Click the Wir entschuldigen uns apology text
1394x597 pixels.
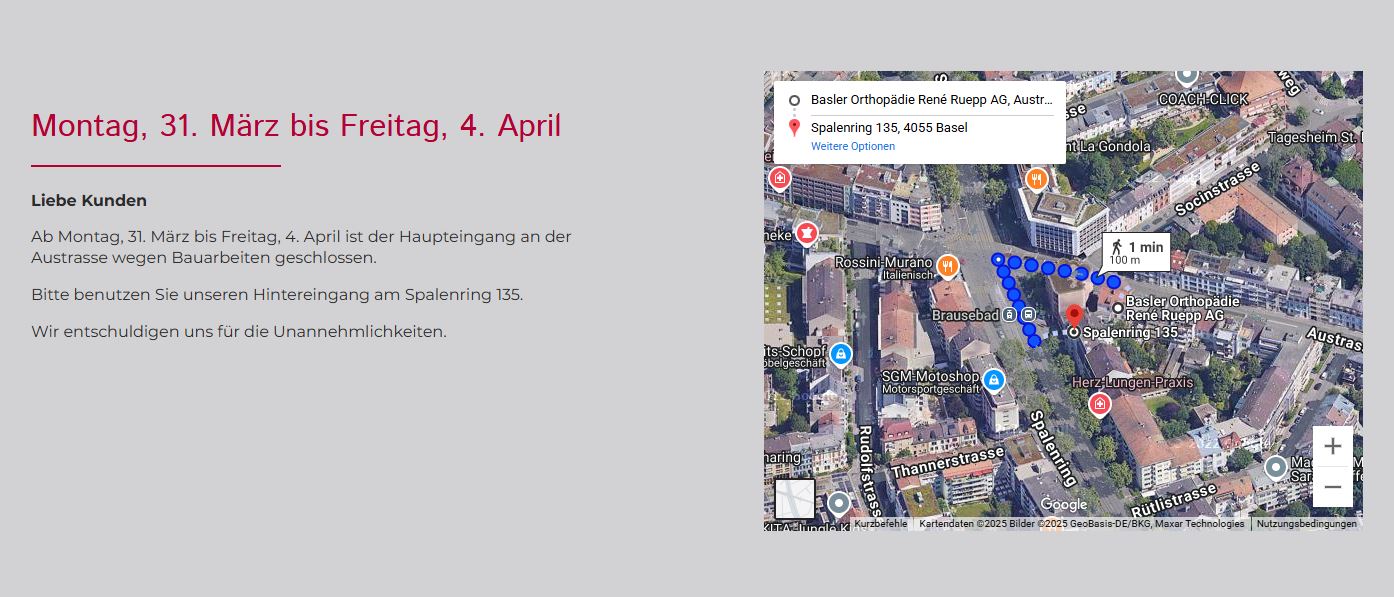(x=239, y=332)
